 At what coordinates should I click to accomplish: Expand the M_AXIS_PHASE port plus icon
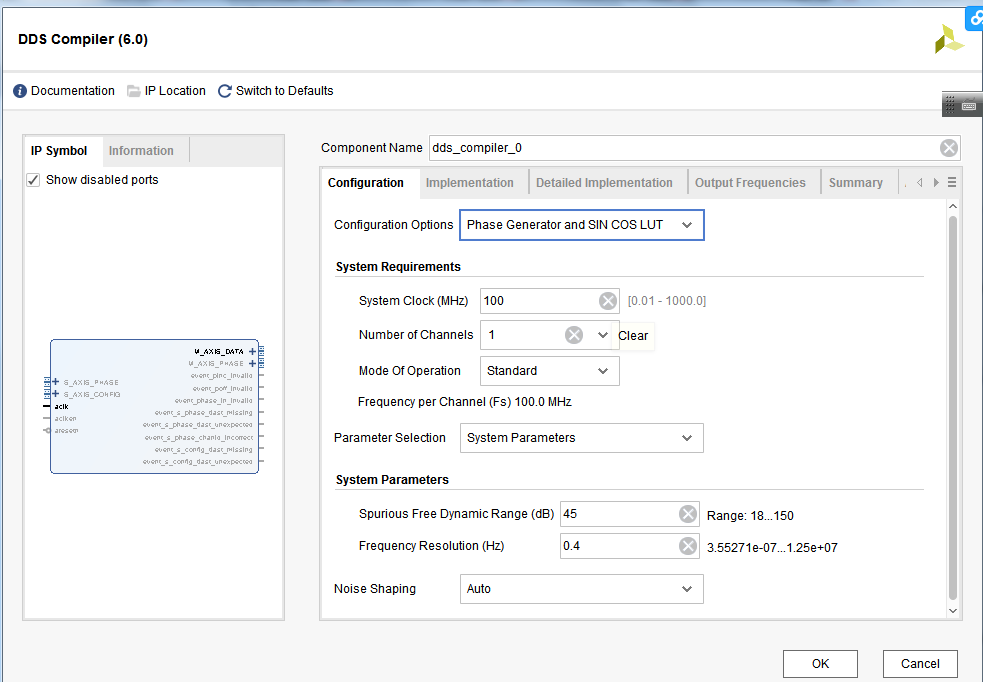coord(253,364)
